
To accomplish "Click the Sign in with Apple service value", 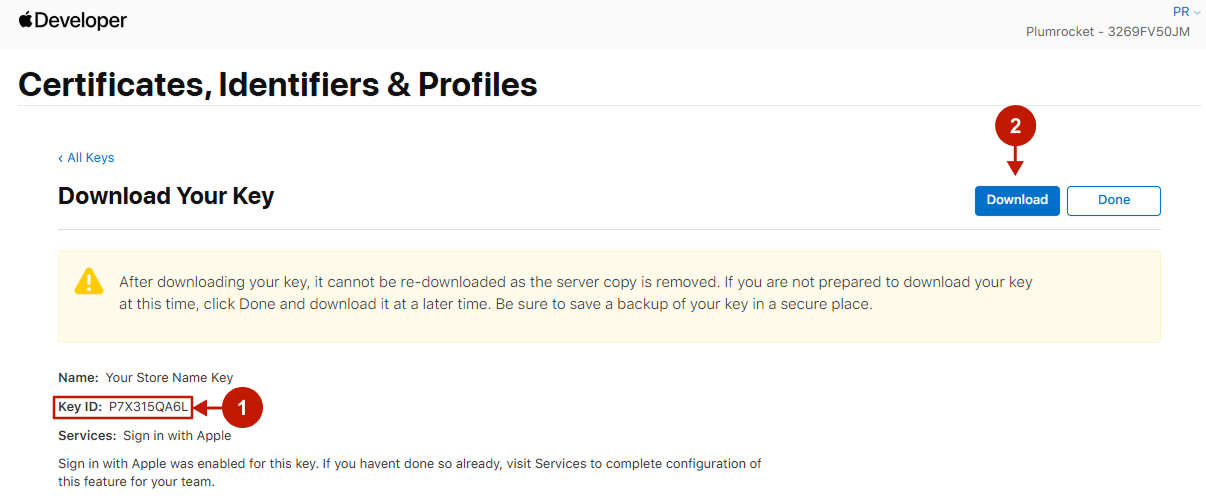I will (x=177, y=436).
